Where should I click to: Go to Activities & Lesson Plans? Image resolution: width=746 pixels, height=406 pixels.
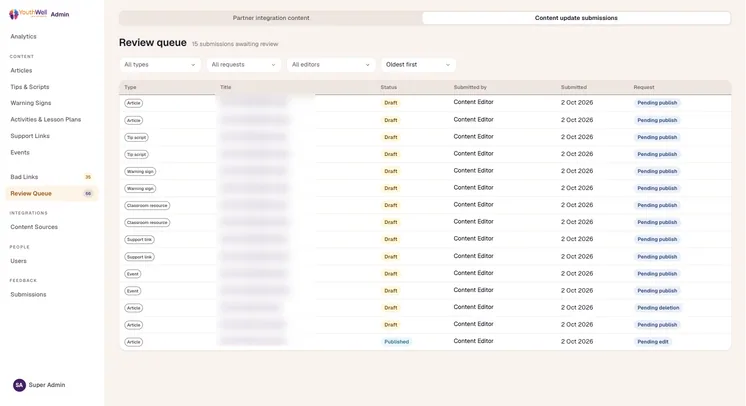tap(46, 119)
